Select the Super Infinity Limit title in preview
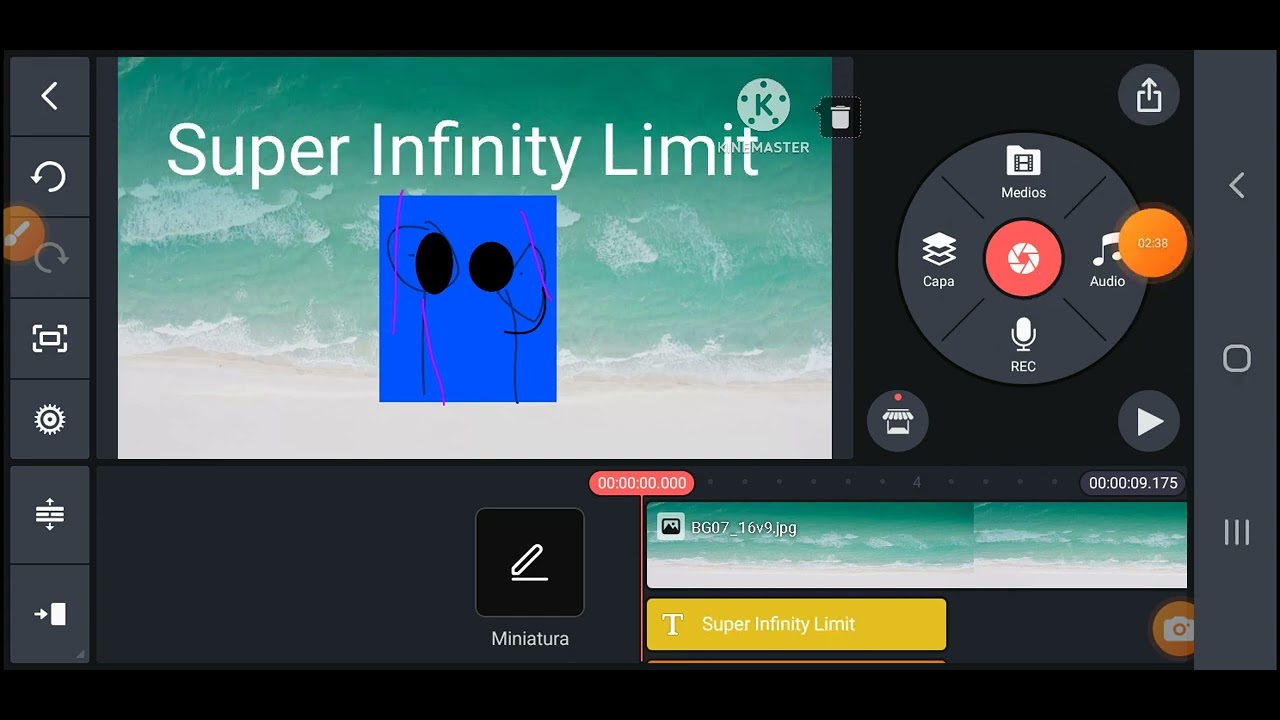The width and height of the screenshot is (1280, 720). click(x=462, y=151)
